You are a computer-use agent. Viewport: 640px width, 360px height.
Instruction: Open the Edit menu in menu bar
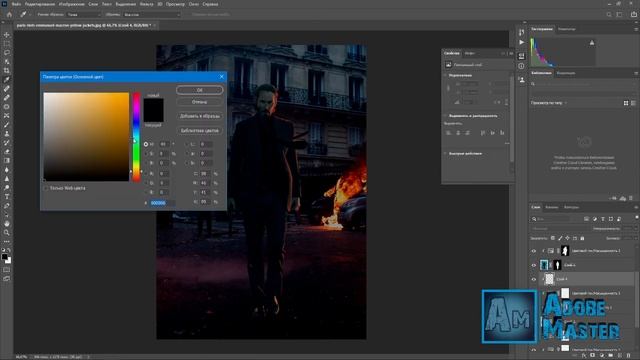pyautogui.click(x=40, y=4)
